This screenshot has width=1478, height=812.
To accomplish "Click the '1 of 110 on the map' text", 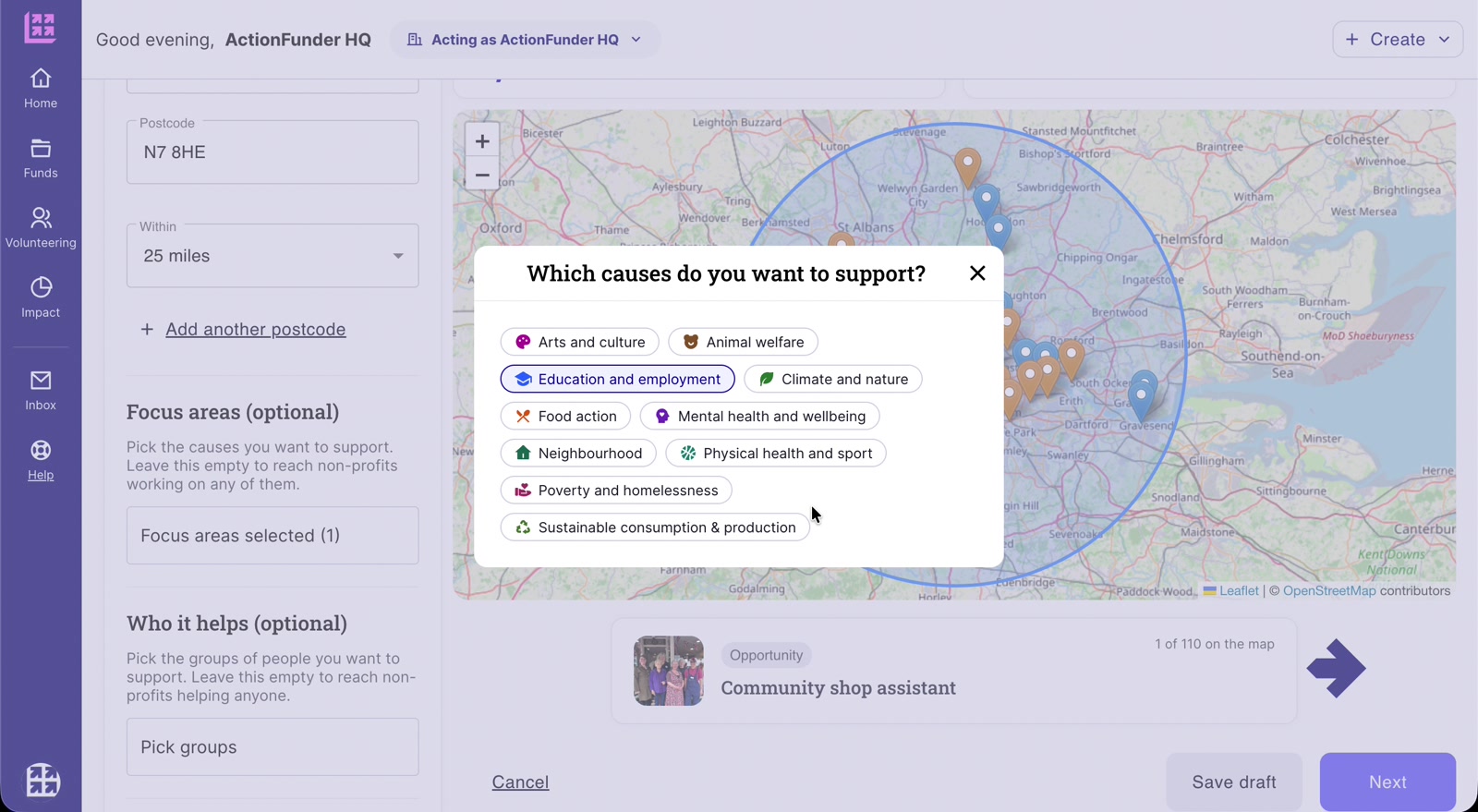I will [x=1214, y=644].
